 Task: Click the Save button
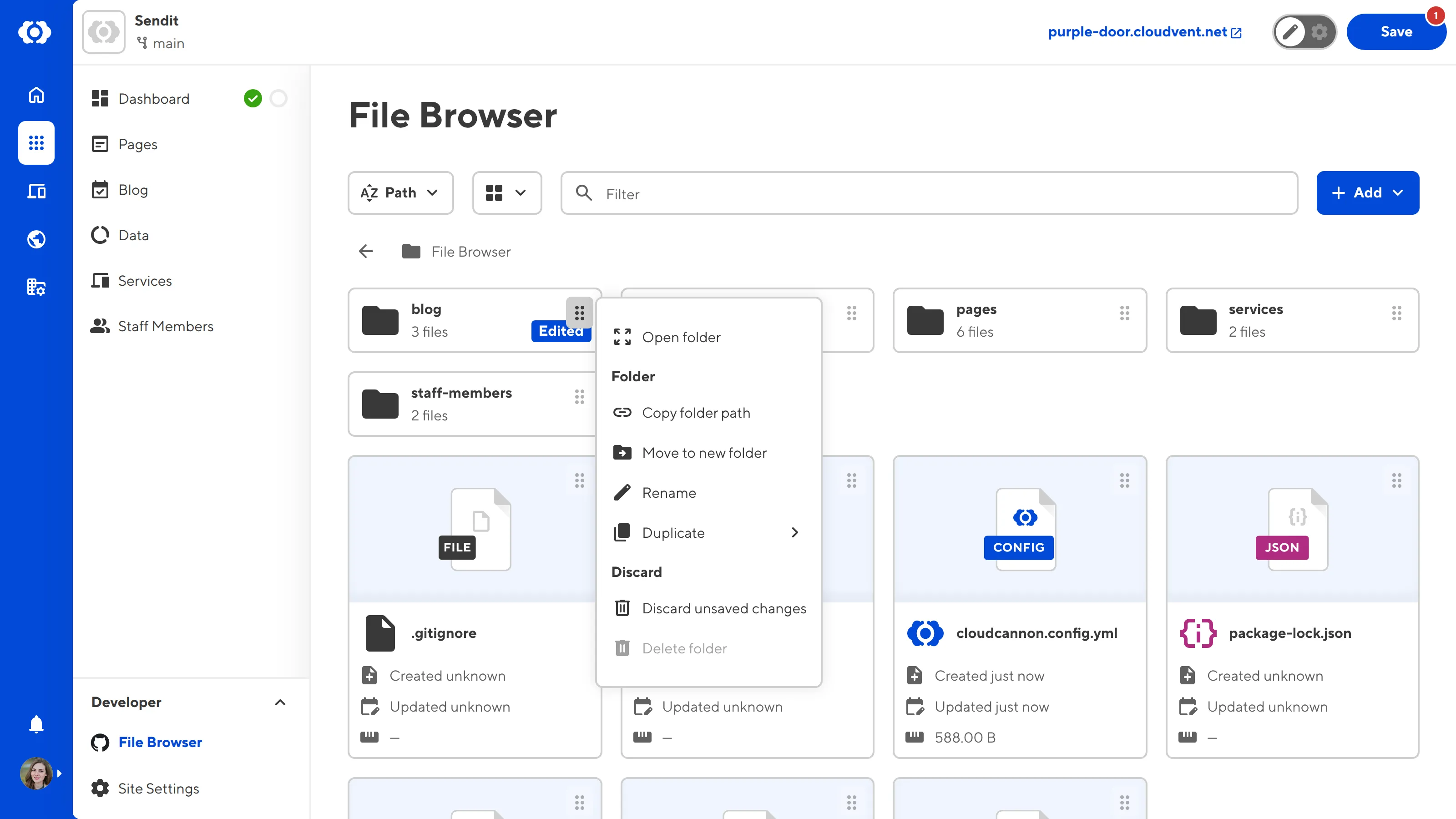[x=1396, y=32]
